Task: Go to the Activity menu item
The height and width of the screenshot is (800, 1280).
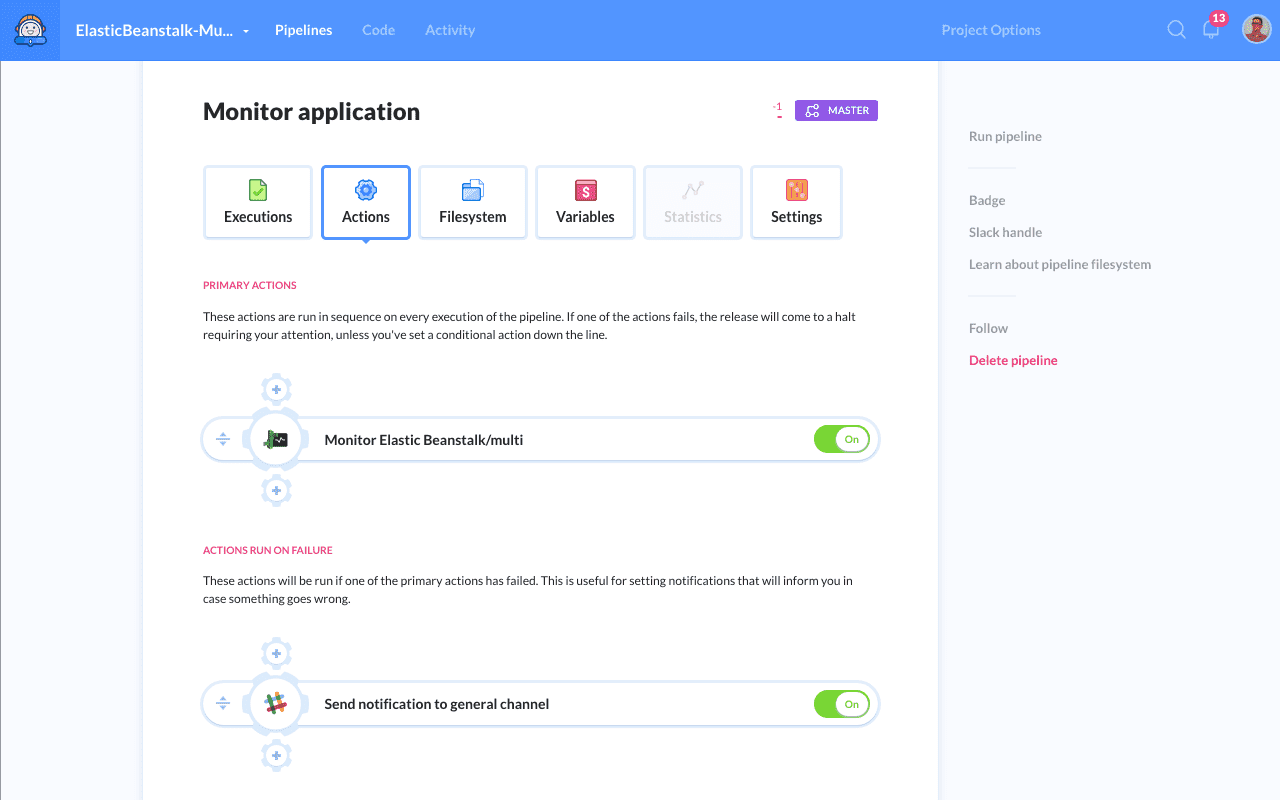Action: click(x=450, y=30)
